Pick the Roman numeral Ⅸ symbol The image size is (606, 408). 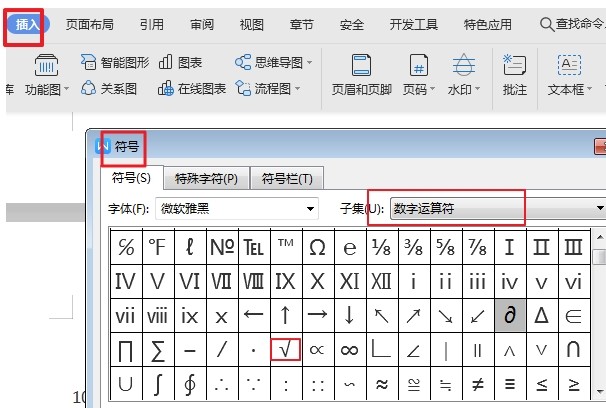click(286, 281)
